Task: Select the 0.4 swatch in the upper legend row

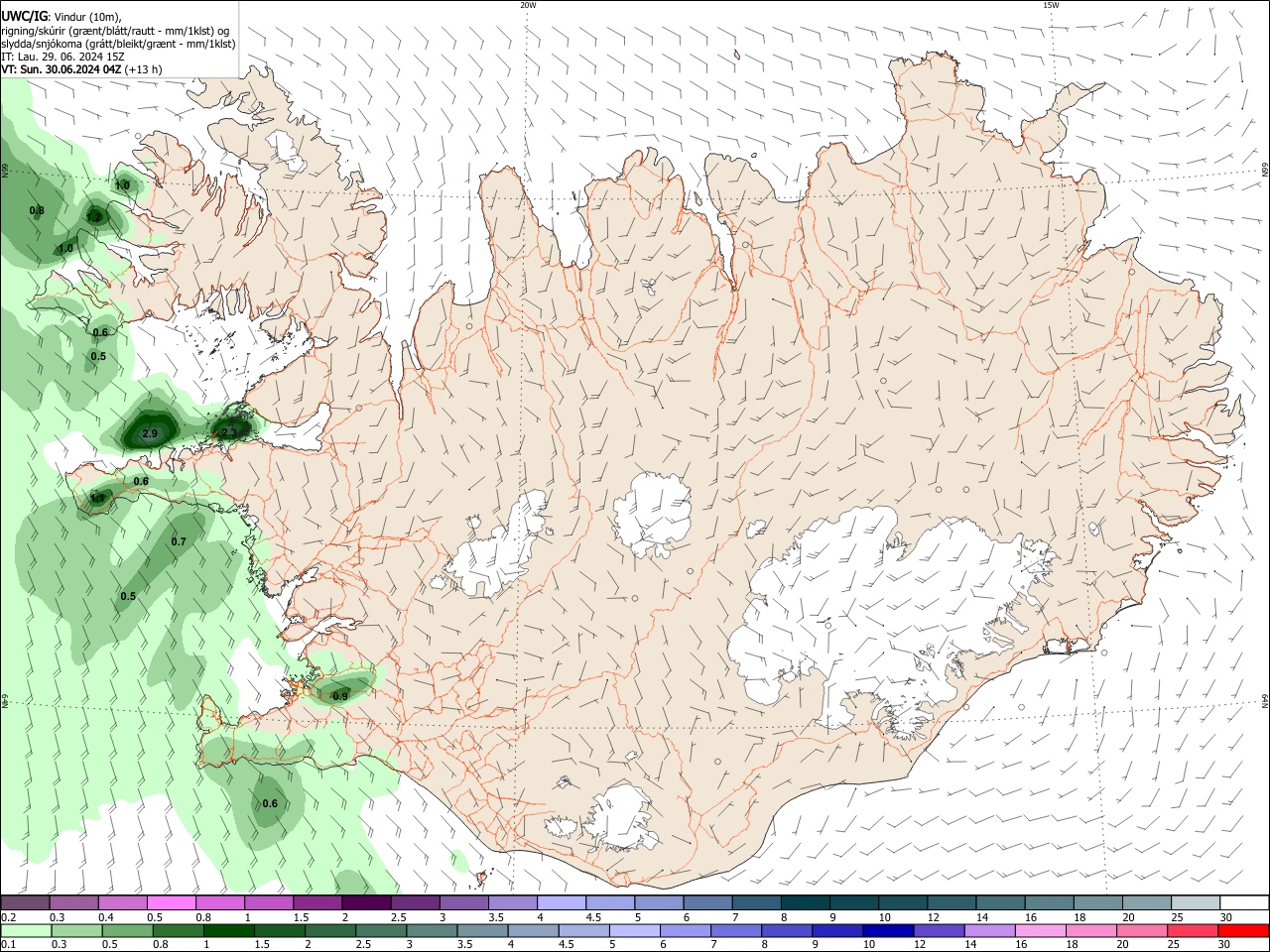Action: click(122, 902)
